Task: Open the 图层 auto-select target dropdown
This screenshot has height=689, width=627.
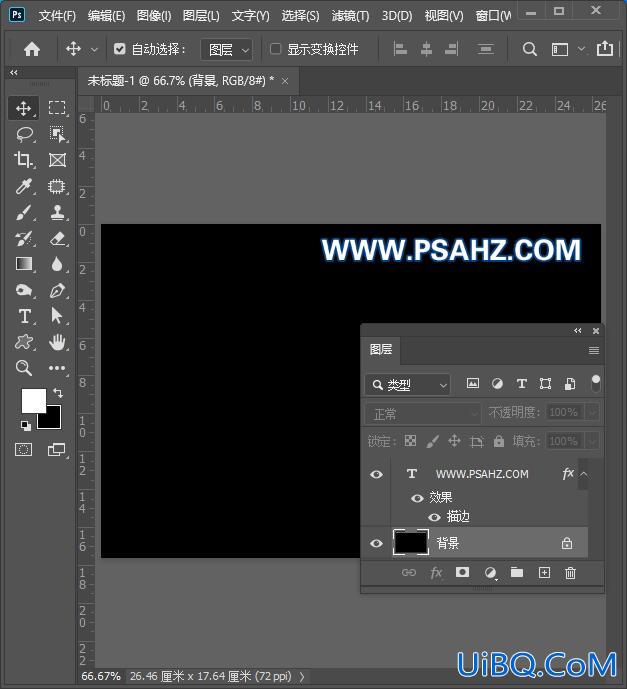Action: click(x=226, y=50)
